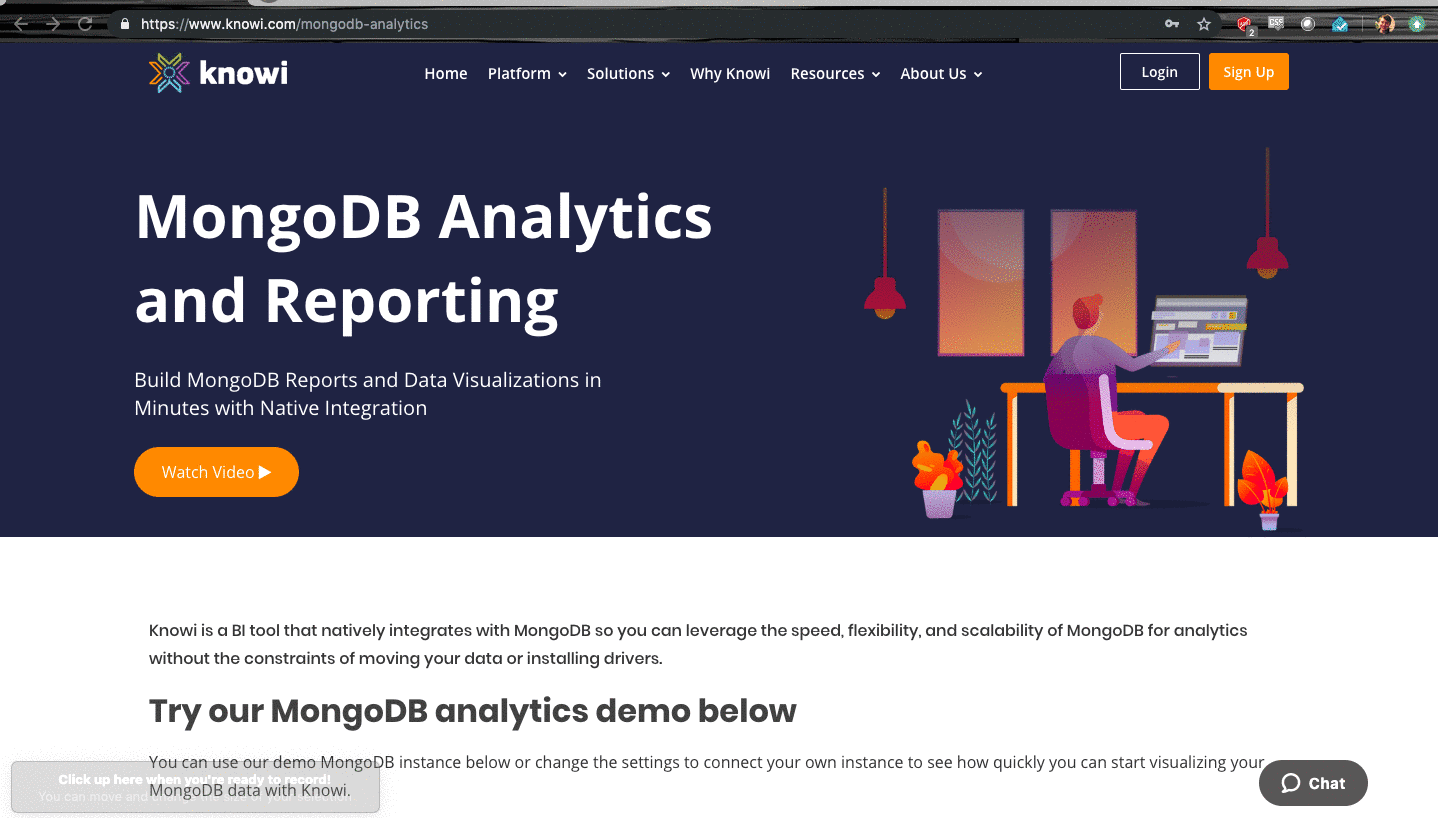Expand the About Us menu

tap(941, 73)
